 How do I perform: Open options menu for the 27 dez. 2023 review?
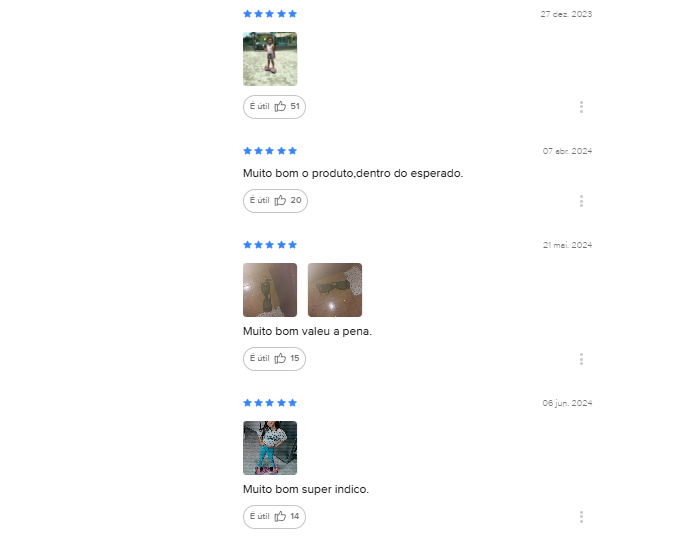pos(581,107)
